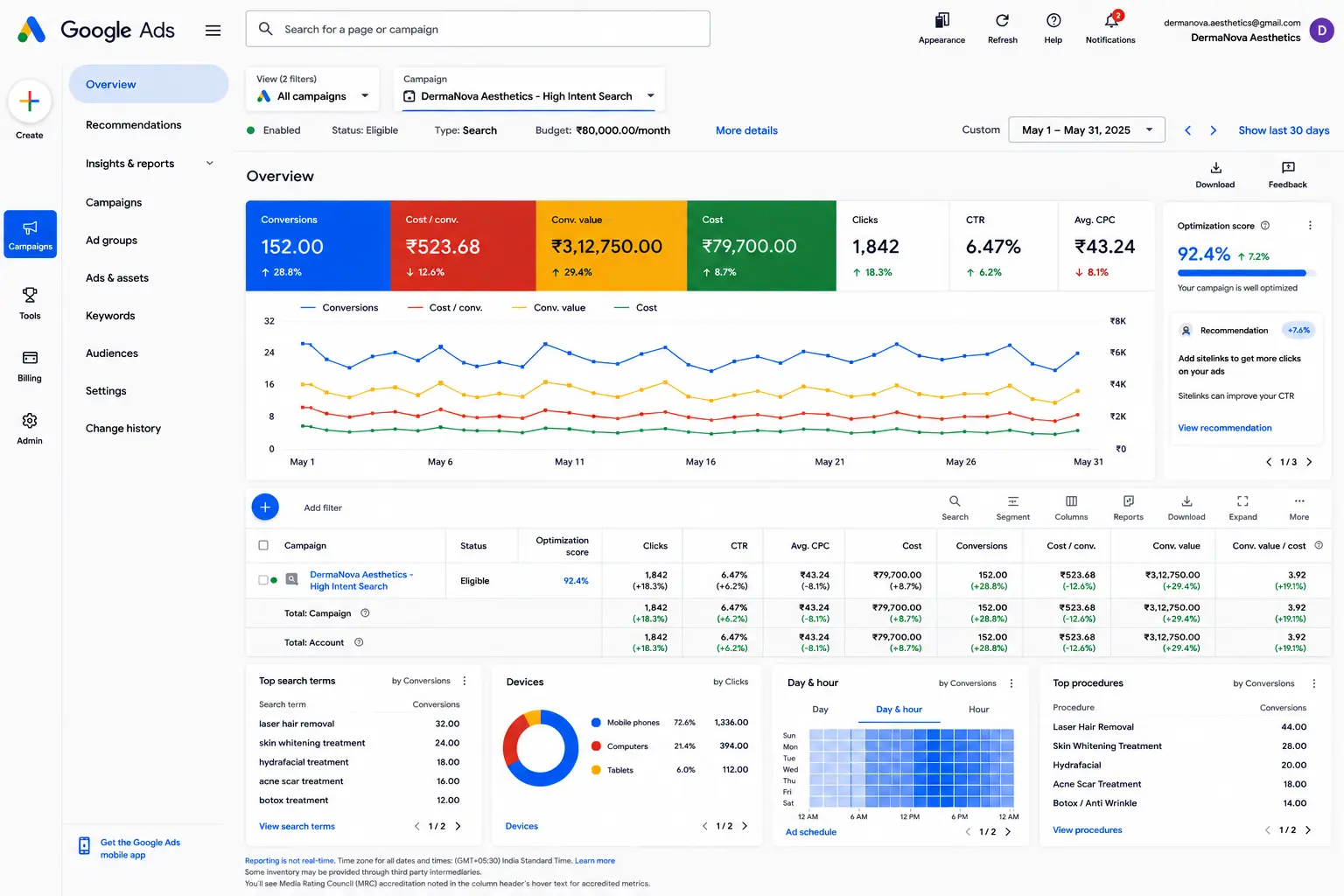Screen dimensions: 1344x896
Task: Switch to Day tab in Day & hour
Action: click(820, 710)
